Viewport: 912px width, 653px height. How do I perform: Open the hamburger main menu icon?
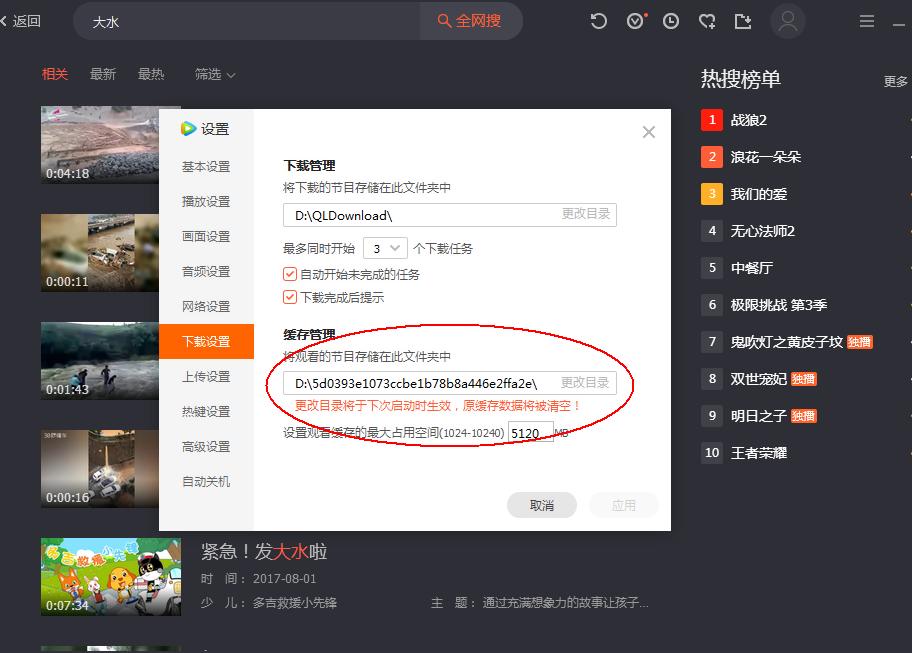coord(865,20)
